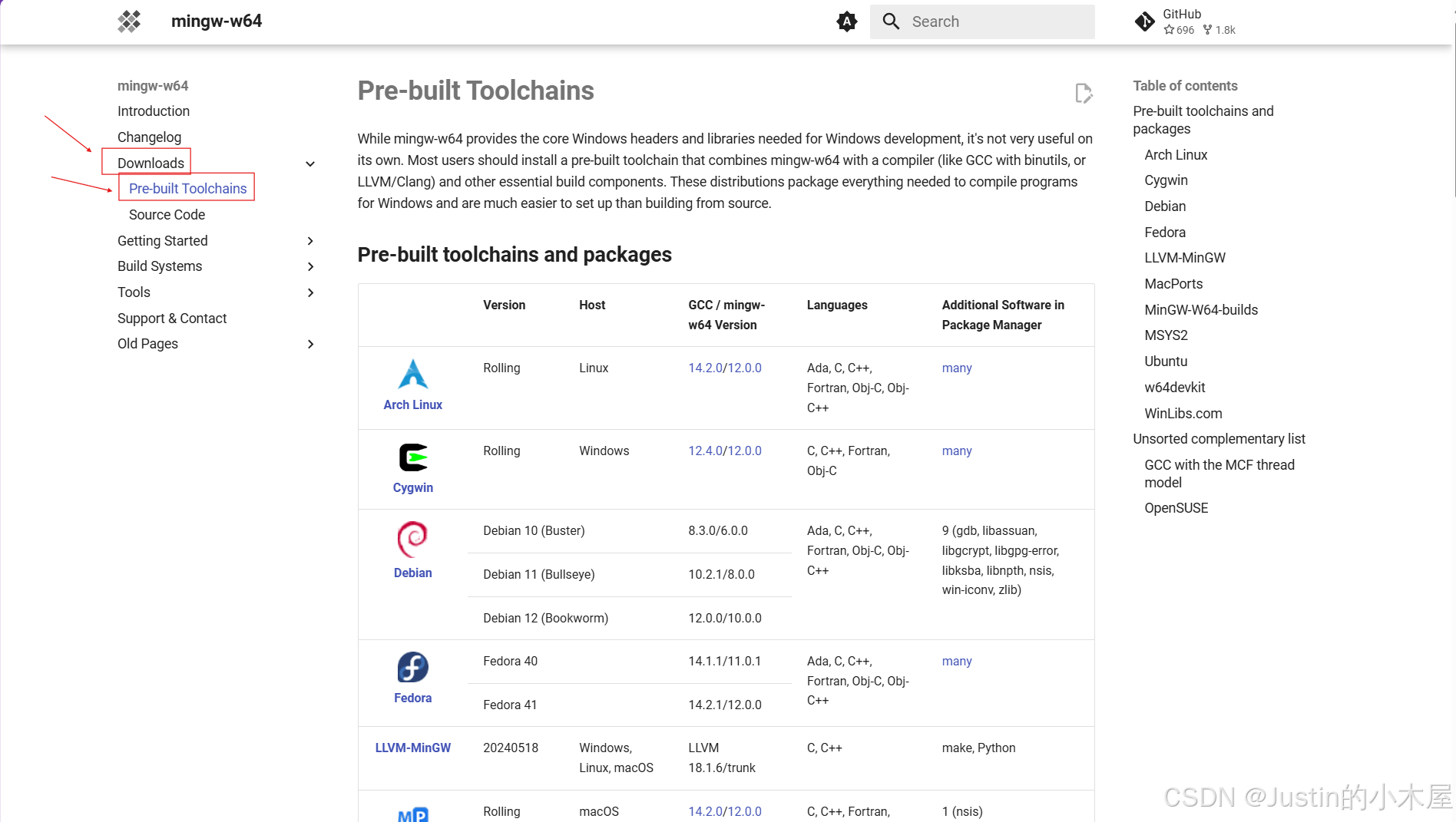Jump to LLVM-MinGW in table of contents
The height and width of the screenshot is (822, 1456).
click(x=1185, y=258)
